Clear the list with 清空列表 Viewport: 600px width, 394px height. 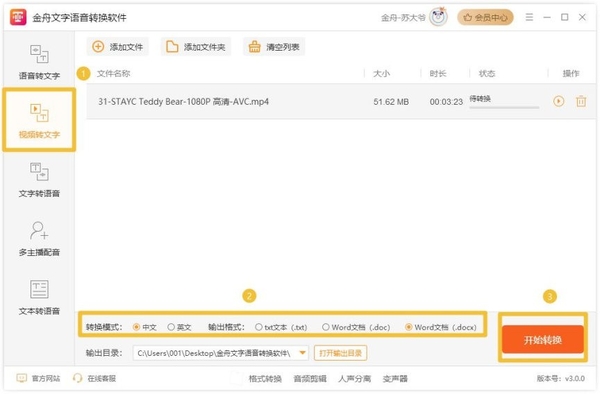274,47
